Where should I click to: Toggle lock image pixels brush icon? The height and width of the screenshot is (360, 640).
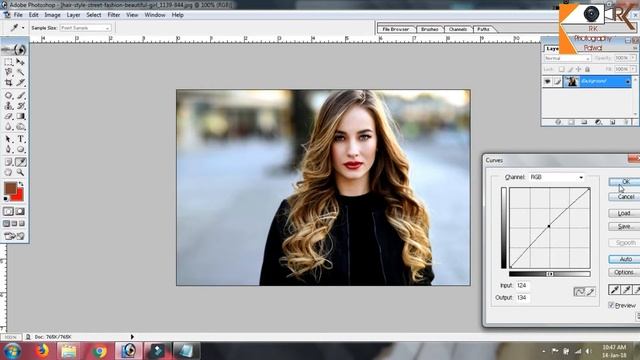point(570,69)
